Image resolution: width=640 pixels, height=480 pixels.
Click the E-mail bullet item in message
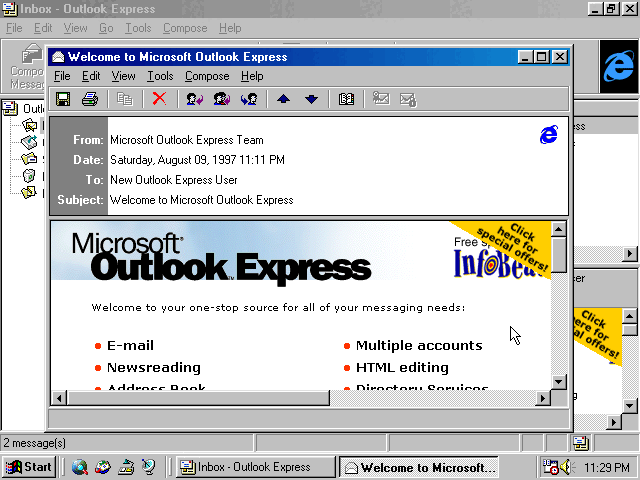pos(130,346)
